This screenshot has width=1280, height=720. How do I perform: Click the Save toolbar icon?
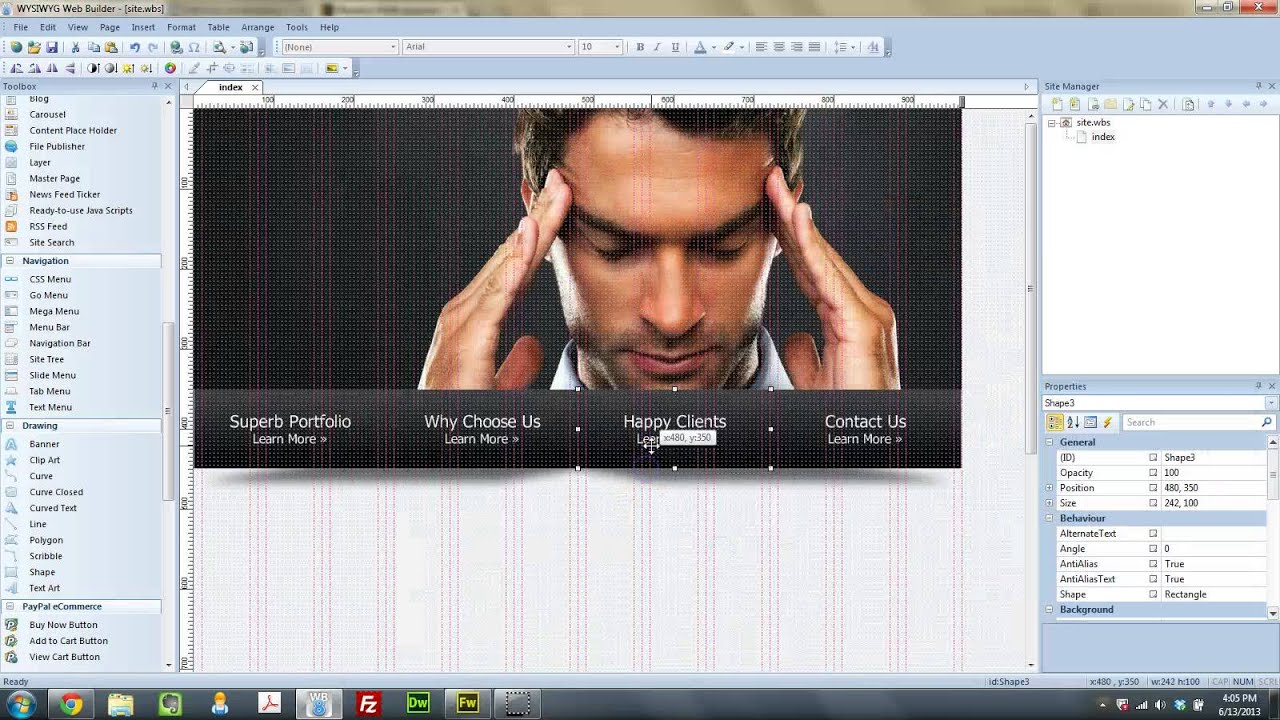click(52, 47)
